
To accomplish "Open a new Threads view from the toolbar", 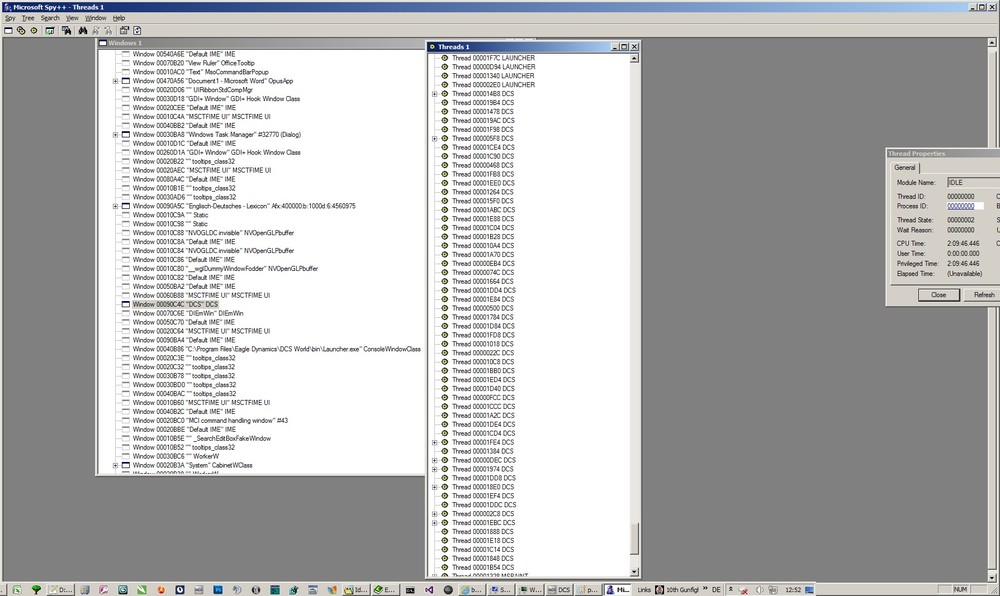I will [x=34, y=30].
